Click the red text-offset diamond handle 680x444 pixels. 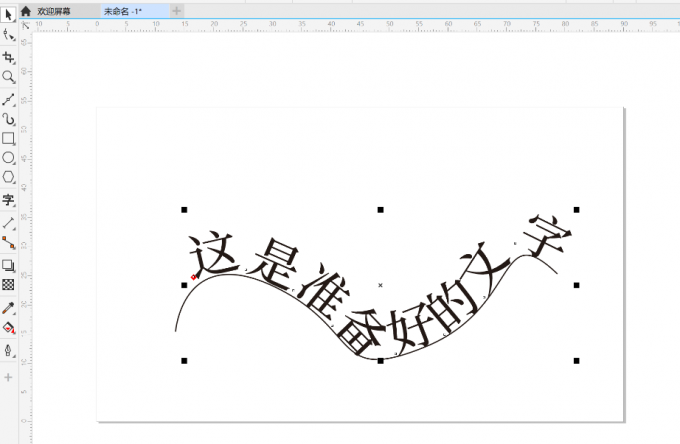click(194, 277)
